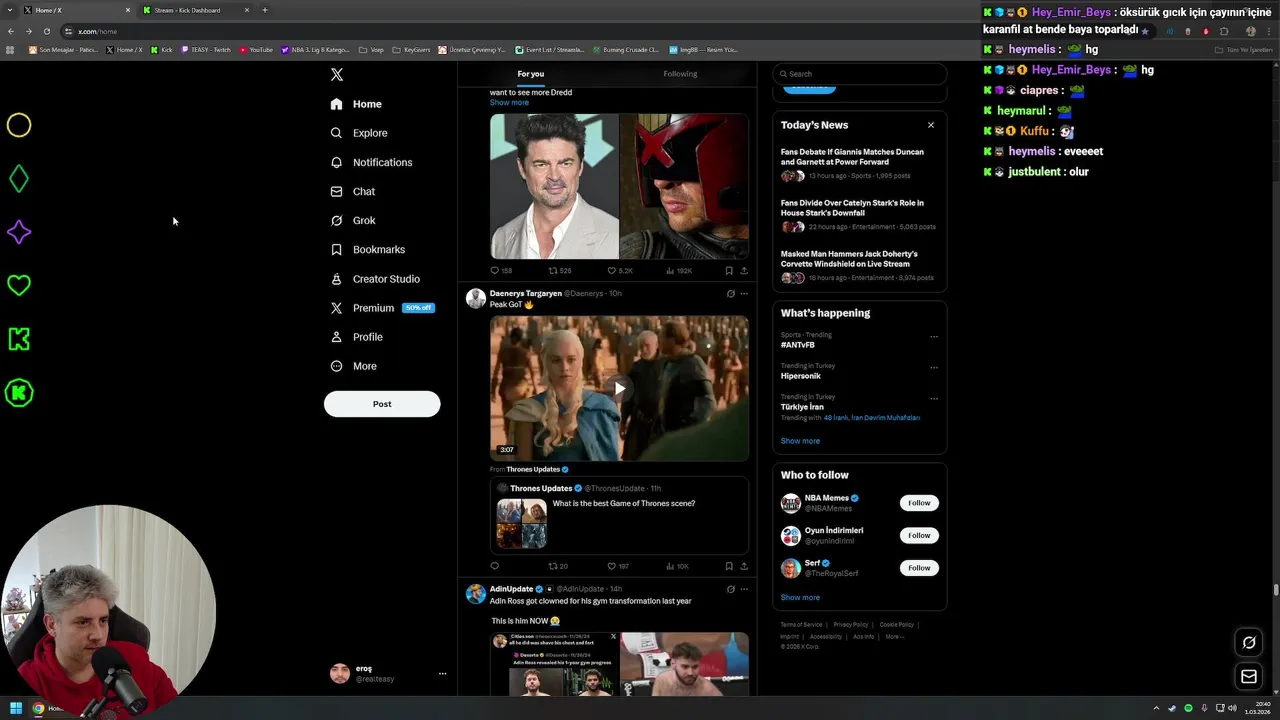Open the floating Grok button
The height and width of the screenshot is (720, 1280).
click(1249, 643)
